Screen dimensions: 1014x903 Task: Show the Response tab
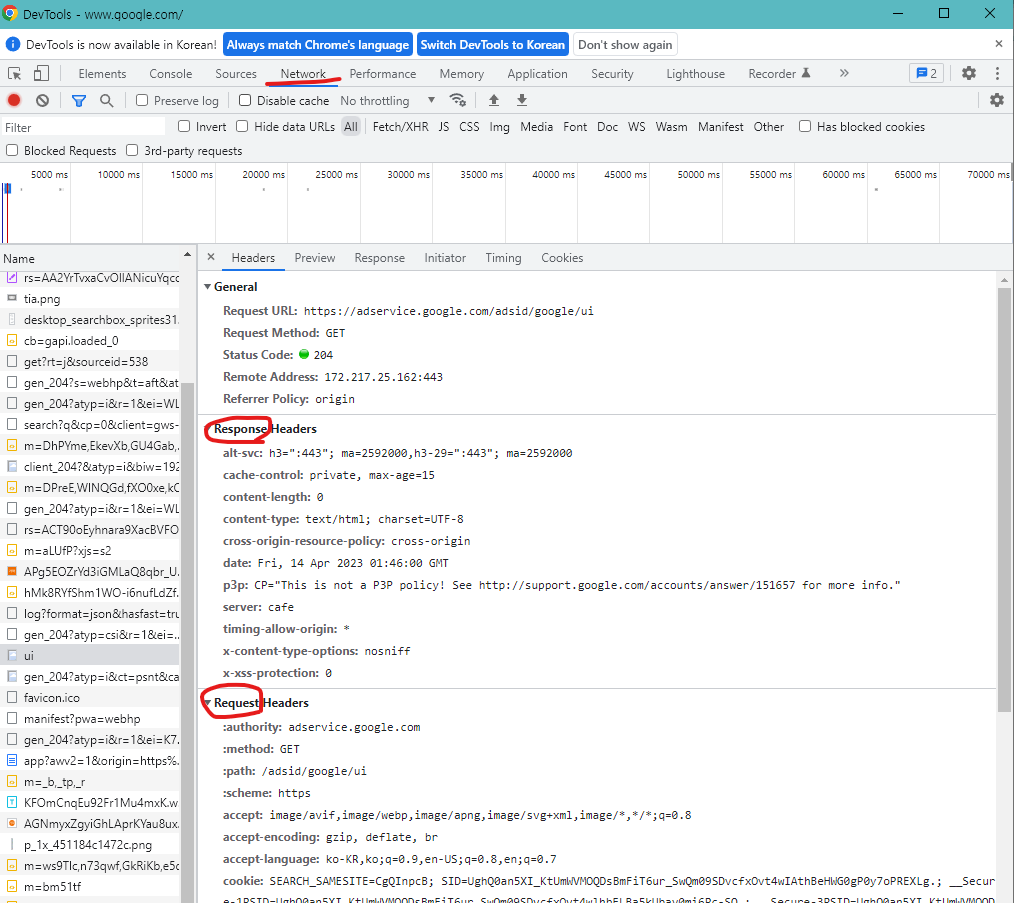(x=380, y=257)
